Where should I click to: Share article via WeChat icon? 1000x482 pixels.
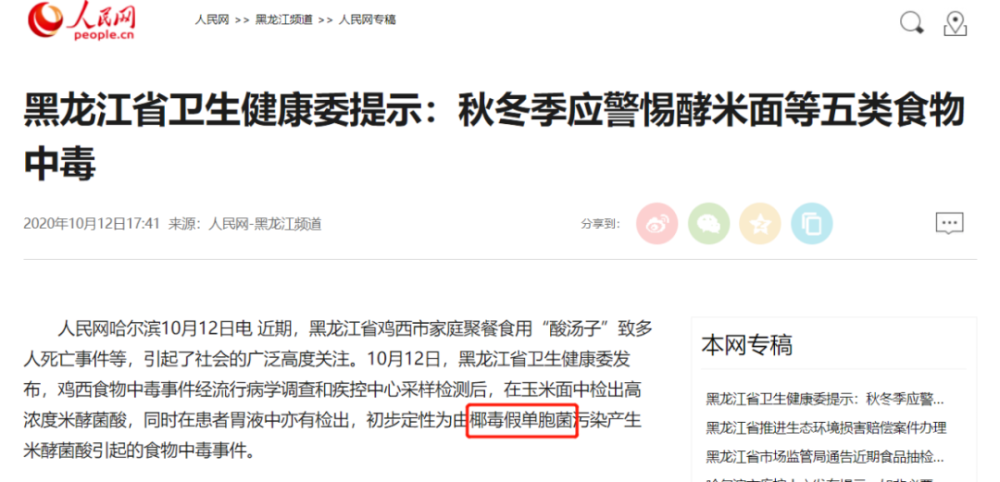pyautogui.click(x=709, y=224)
